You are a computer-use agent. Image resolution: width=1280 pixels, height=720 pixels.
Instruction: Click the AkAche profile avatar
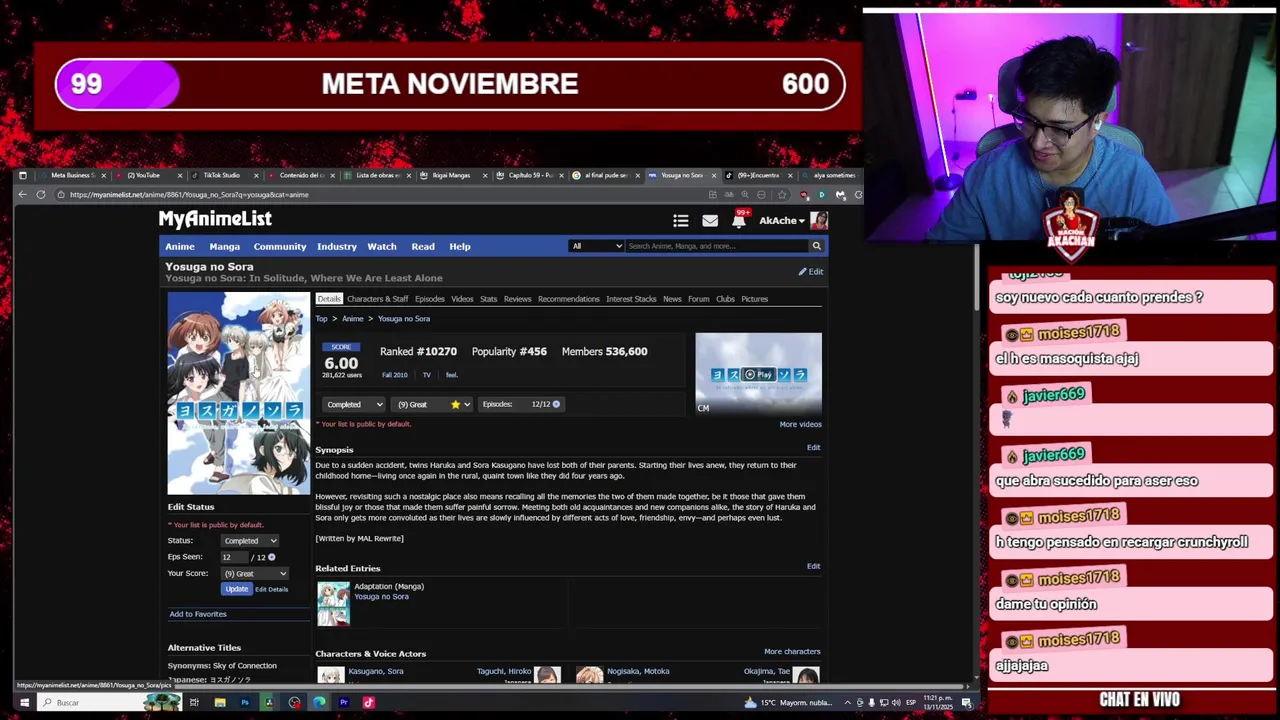point(819,220)
